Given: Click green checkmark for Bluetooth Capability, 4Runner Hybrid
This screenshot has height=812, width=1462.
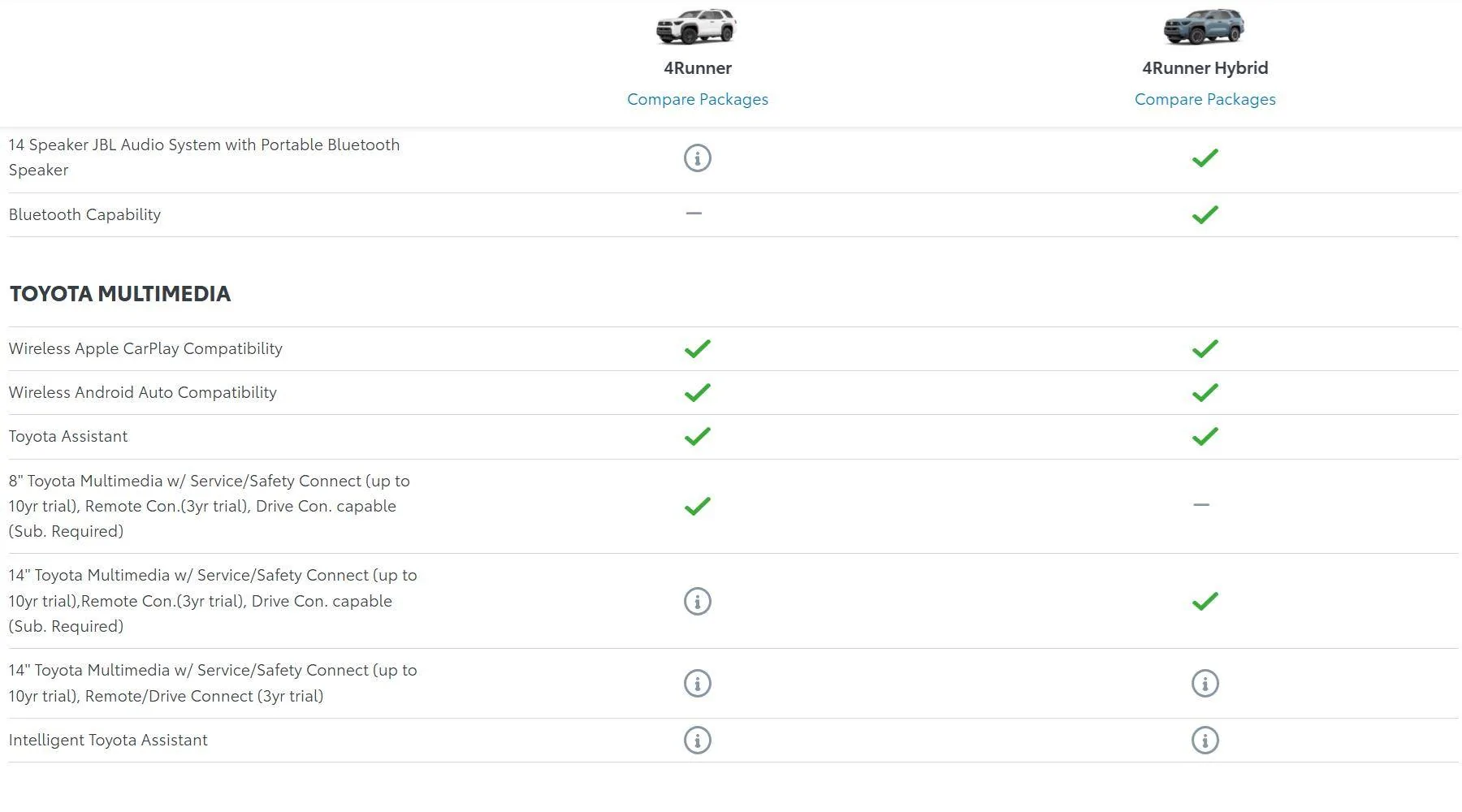Looking at the screenshot, I should tap(1205, 215).
